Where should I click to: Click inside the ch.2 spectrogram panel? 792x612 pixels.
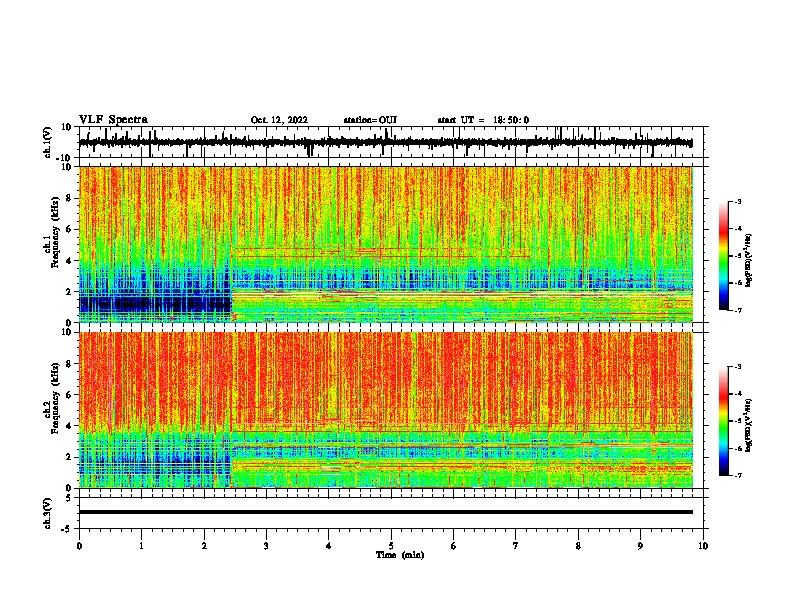386,410
